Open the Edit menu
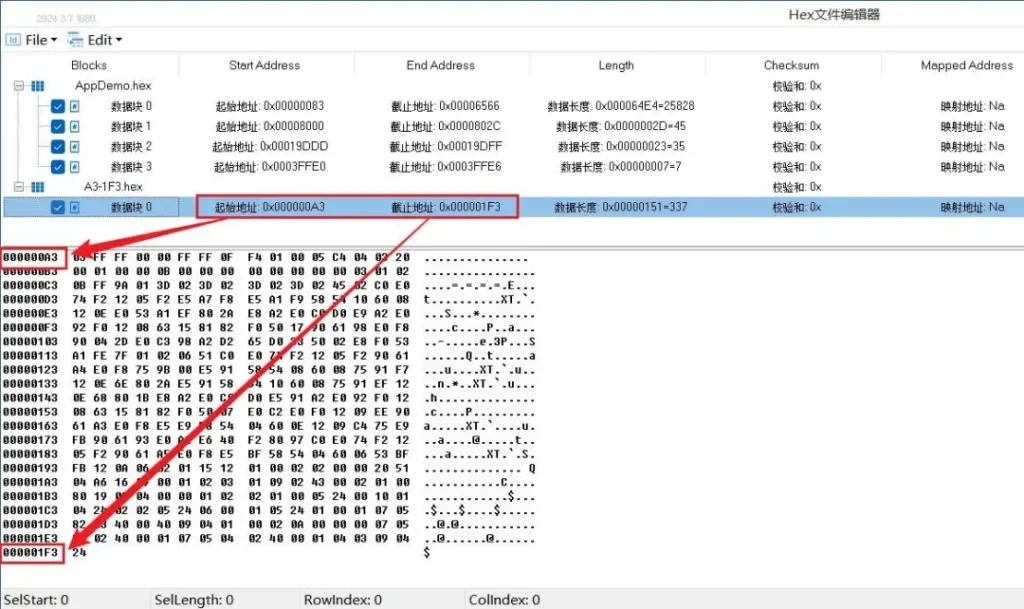The image size is (1024, 609). pos(99,40)
